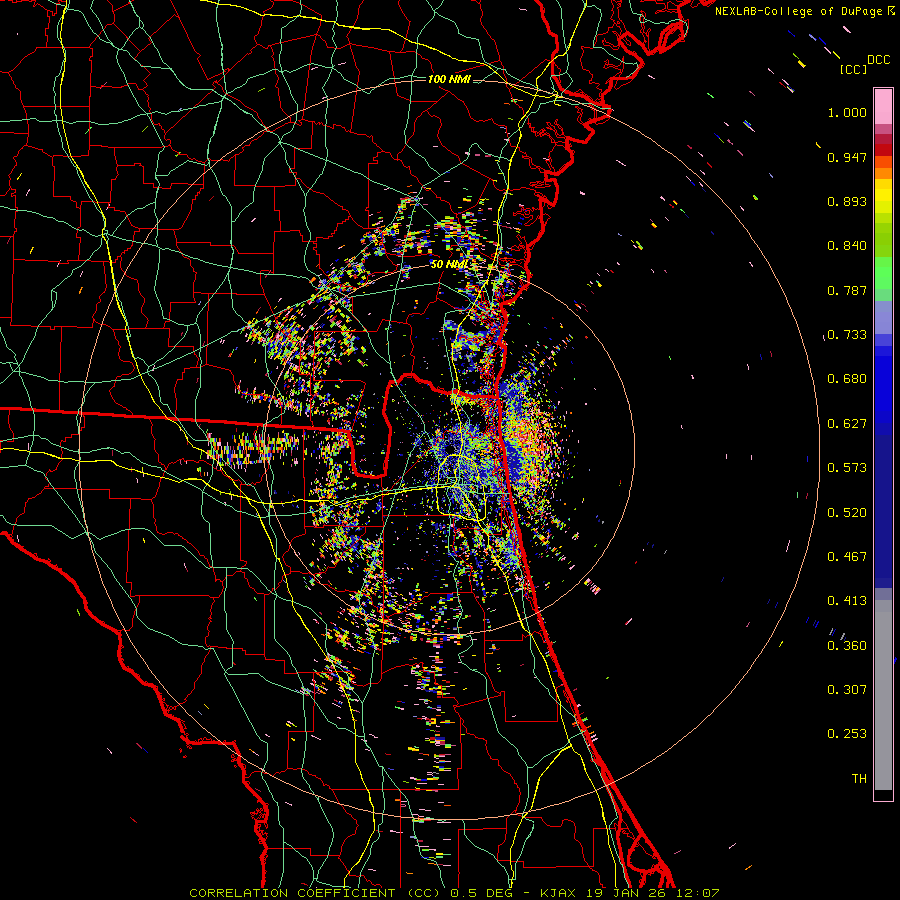Click the 12:07 timestamp
Screen dimensions: 900x900
click(x=698, y=893)
